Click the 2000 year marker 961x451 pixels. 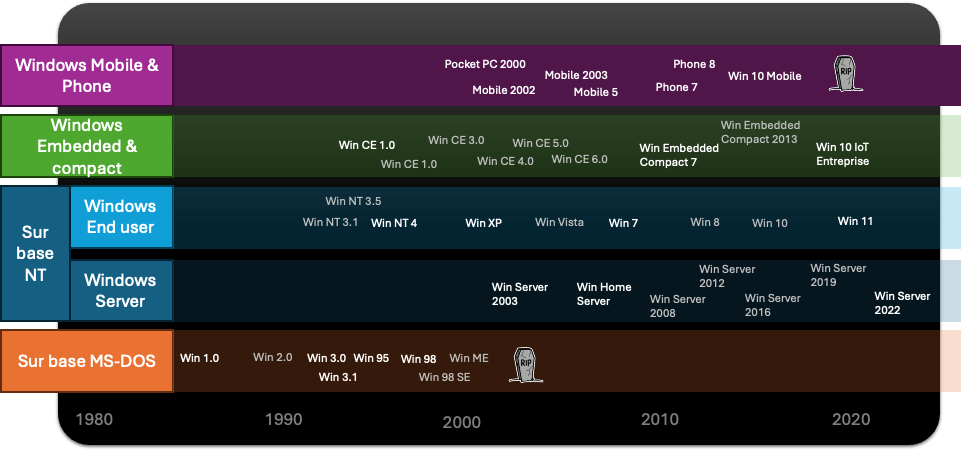coord(462,422)
